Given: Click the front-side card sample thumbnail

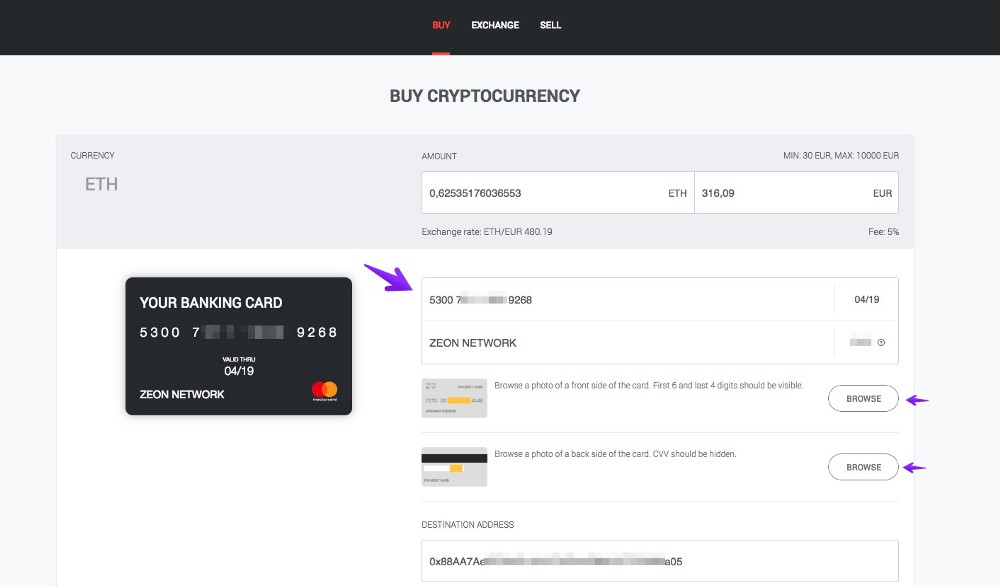Looking at the screenshot, I should (454, 398).
